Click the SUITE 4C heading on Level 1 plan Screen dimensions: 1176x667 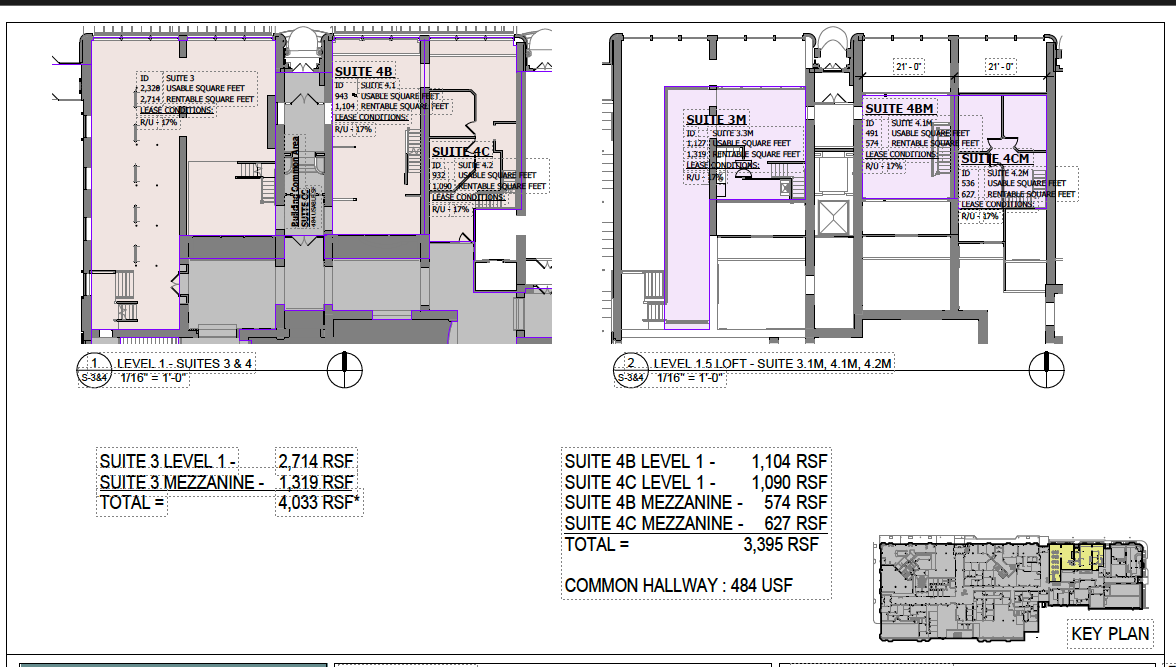(460, 152)
